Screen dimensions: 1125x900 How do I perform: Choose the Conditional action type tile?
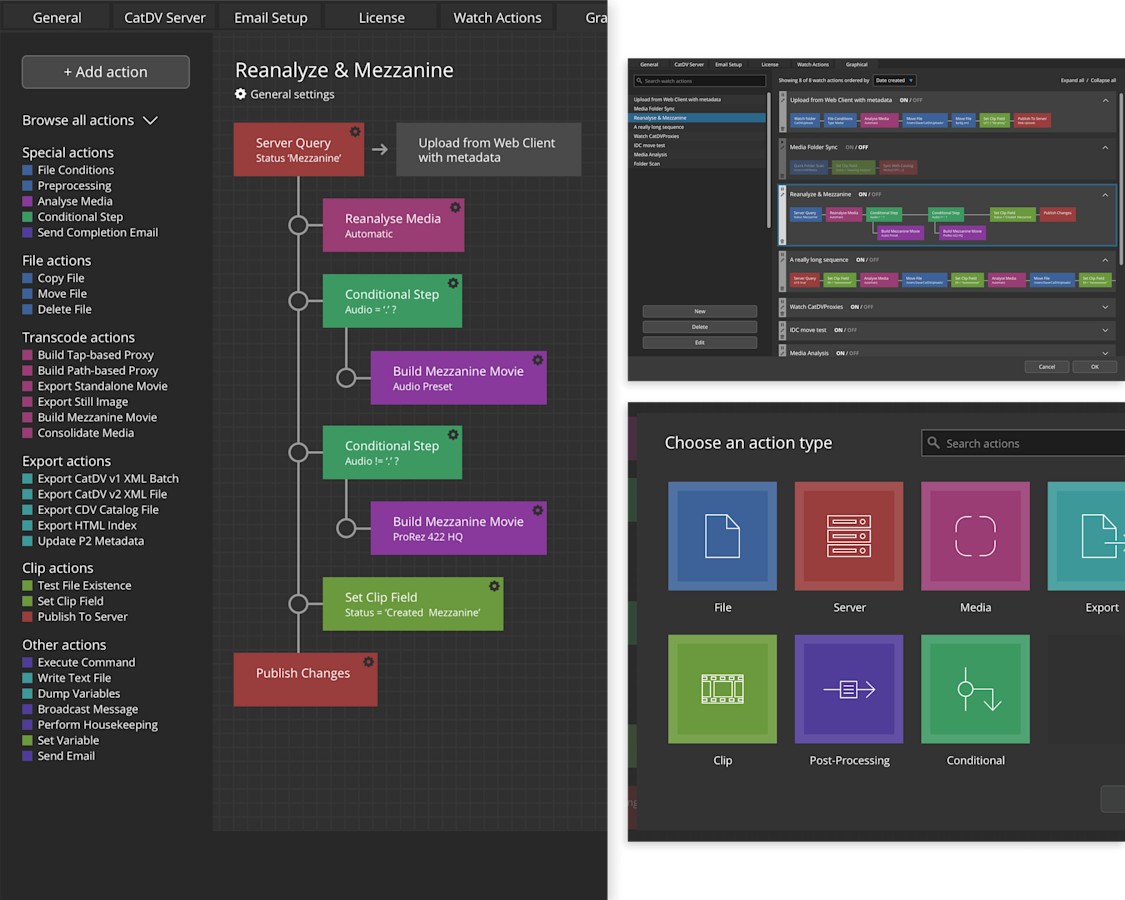976,689
